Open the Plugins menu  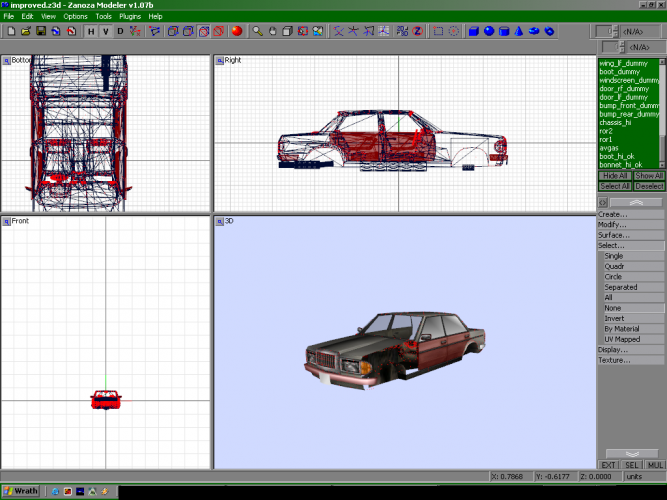tap(130, 17)
